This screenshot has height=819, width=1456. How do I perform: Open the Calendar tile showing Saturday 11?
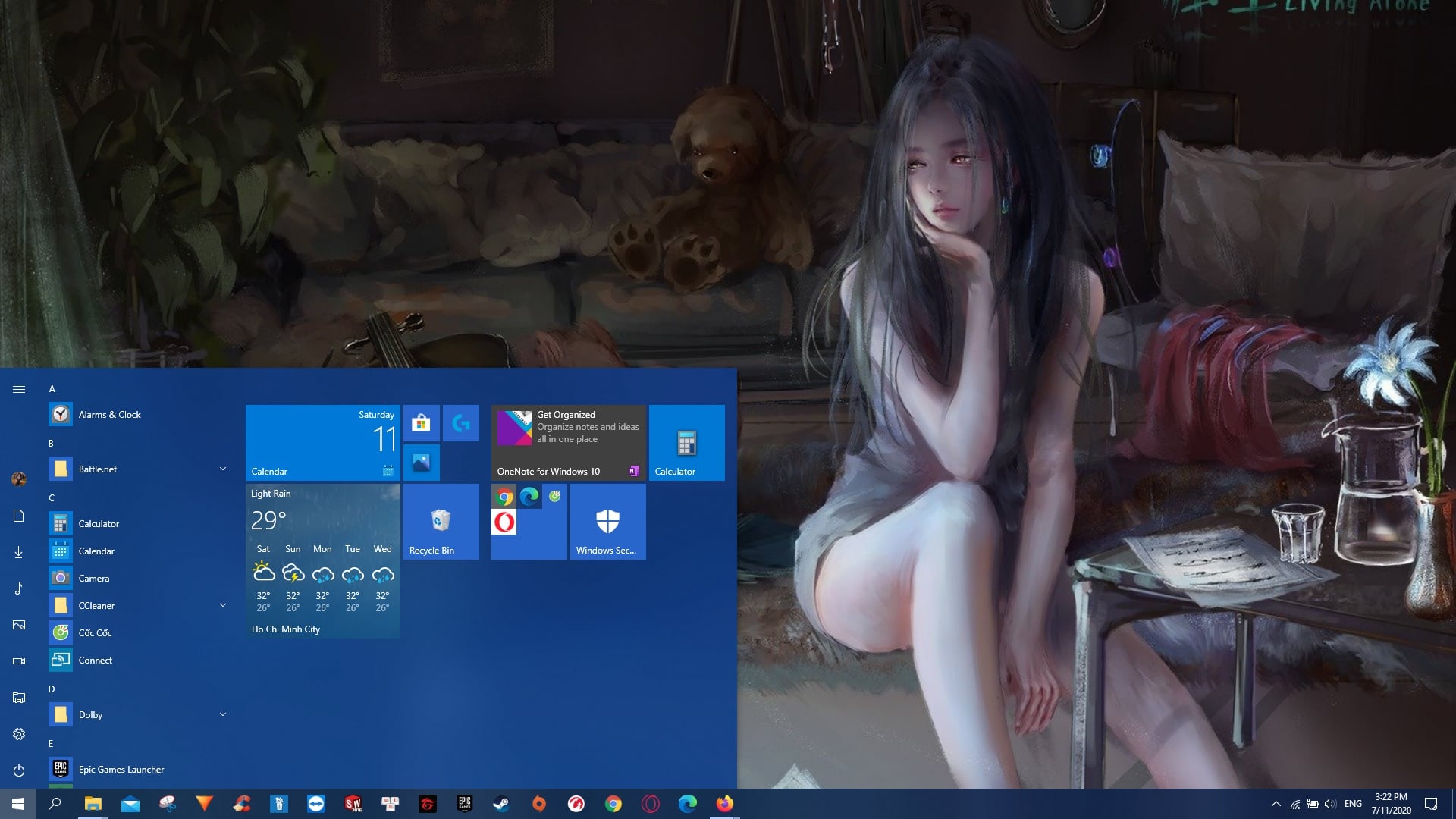coord(323,443)
